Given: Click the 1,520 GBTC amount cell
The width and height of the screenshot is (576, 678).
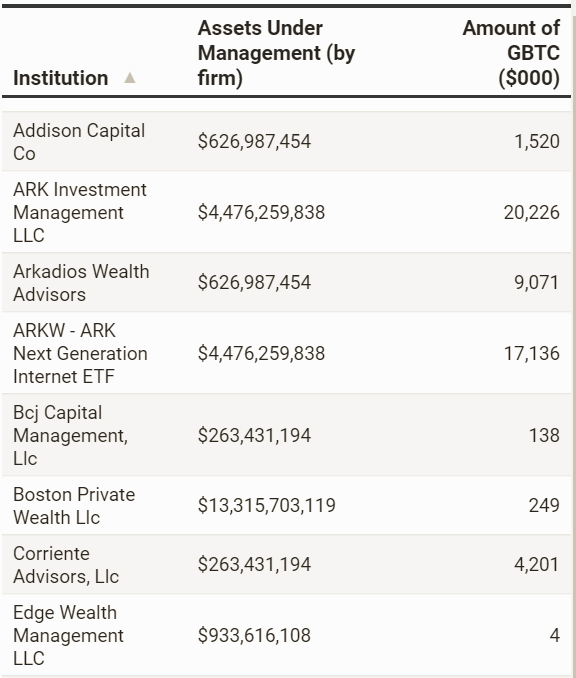Looking at the screenshot, I should 537,141.
